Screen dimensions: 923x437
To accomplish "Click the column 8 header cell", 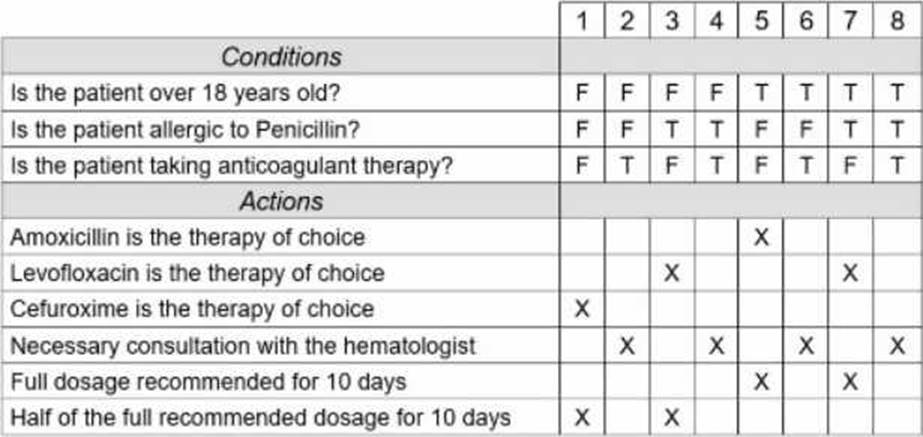I will pyautogui.click(x=898, y=21).
